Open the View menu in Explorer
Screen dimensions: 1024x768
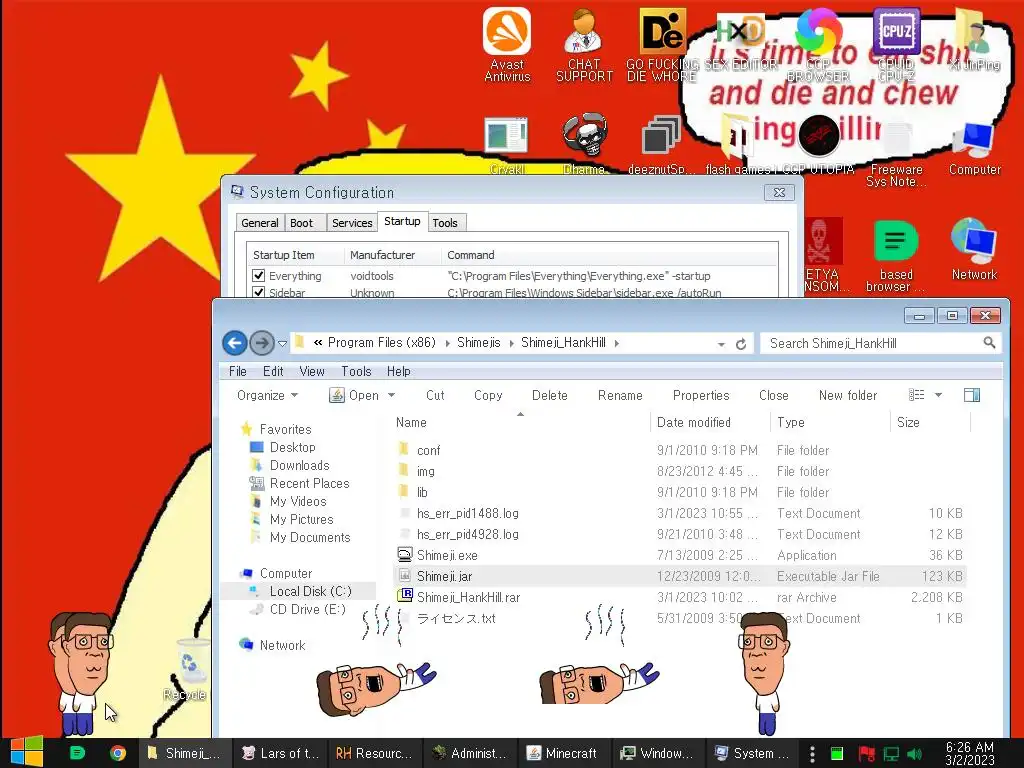312,371
